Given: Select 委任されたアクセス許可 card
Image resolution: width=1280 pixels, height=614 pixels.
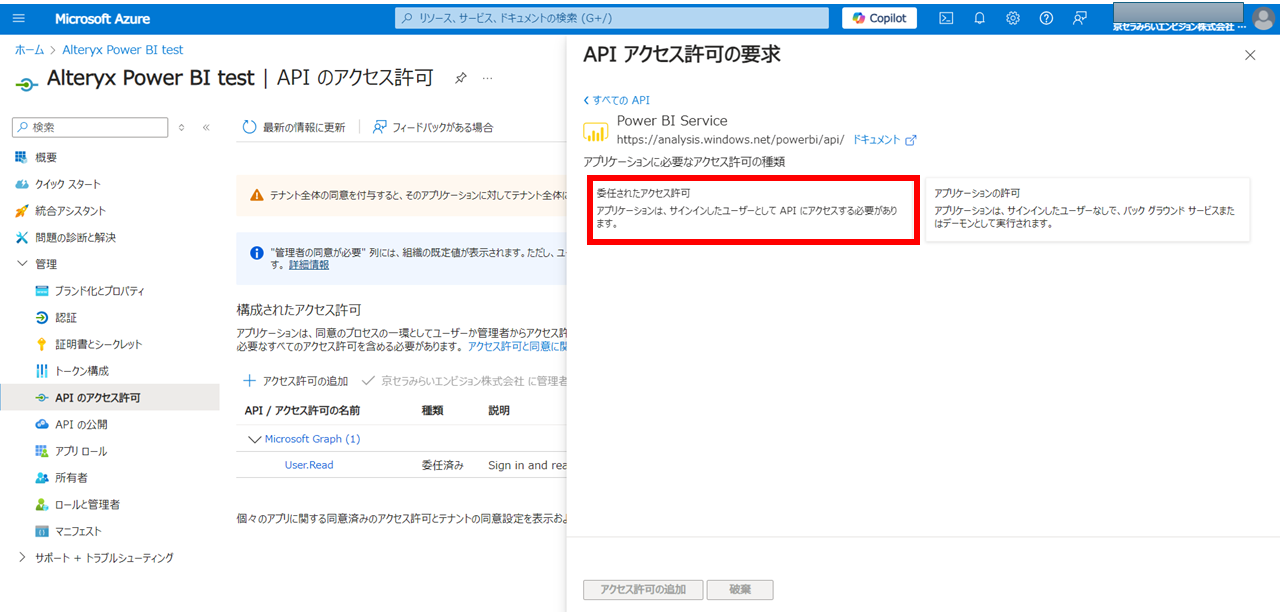Looking at the screenshot, I should tap(752, 209).
